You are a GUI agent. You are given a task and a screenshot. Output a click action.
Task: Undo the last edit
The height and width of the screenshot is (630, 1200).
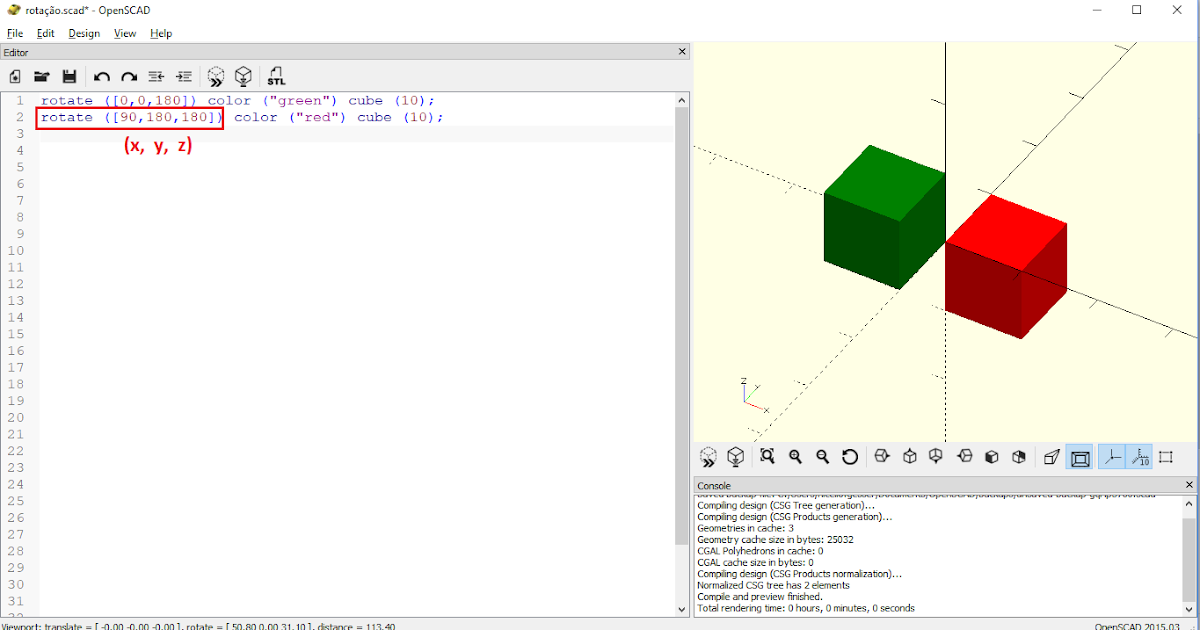click(x=102, y=76)
